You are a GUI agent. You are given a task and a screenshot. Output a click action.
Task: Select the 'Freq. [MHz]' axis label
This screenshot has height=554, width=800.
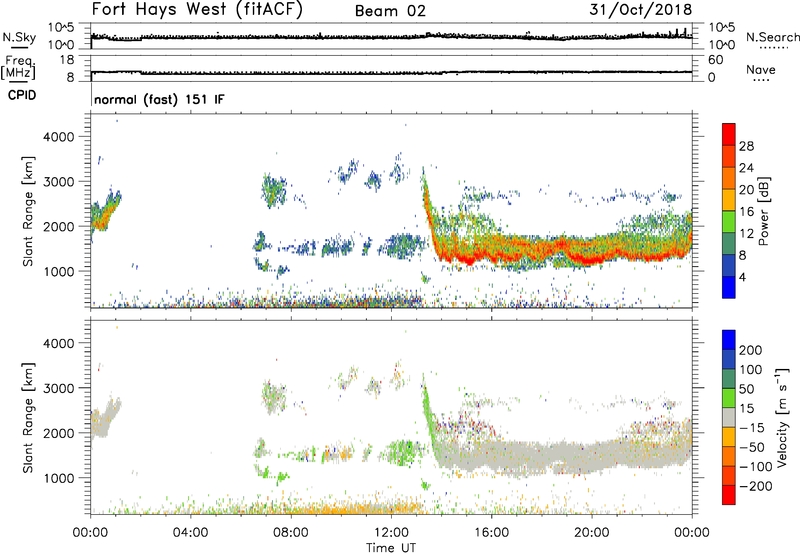[18, 67]
